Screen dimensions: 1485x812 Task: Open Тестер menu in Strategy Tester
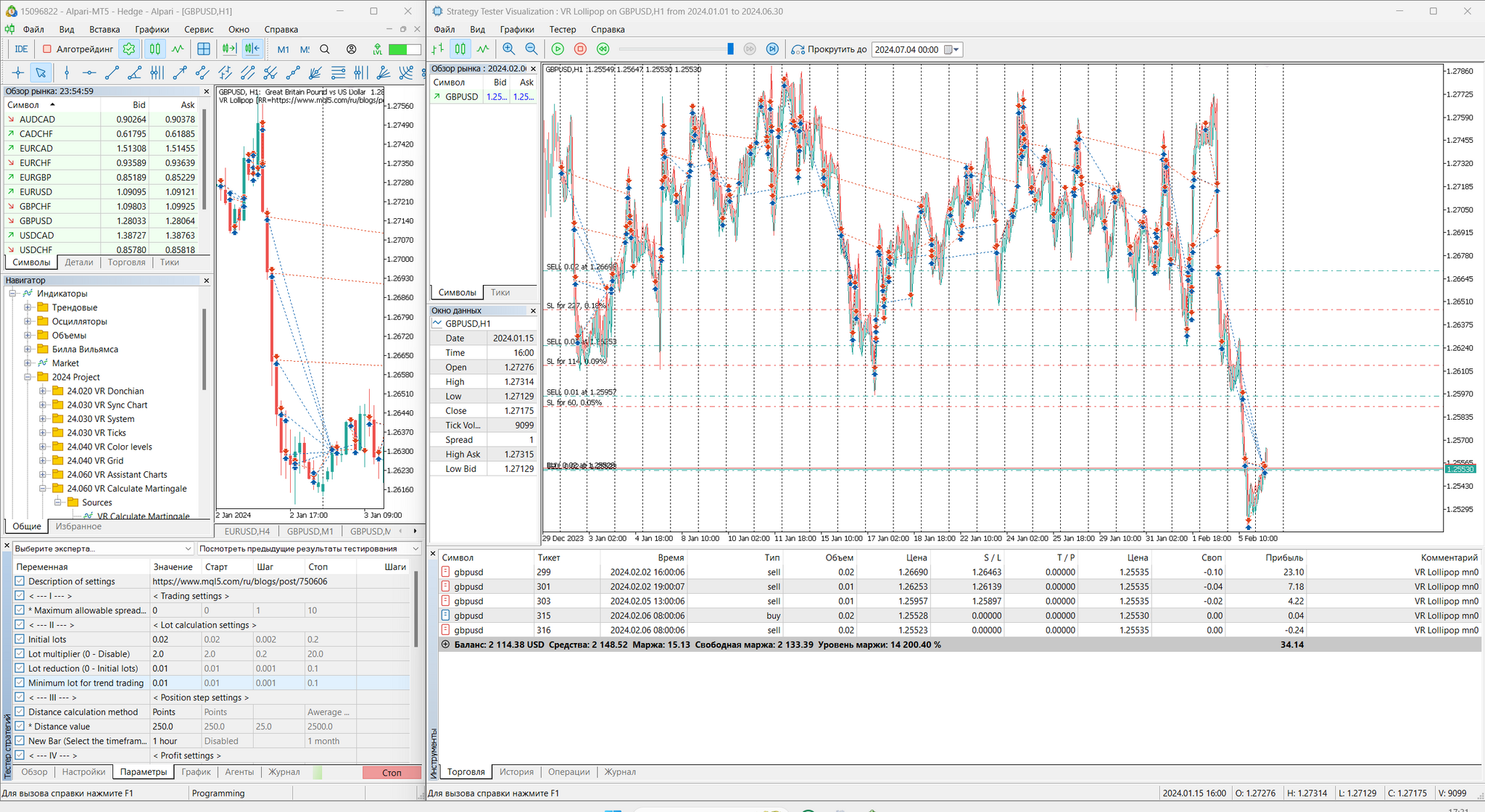coord(563,30)
